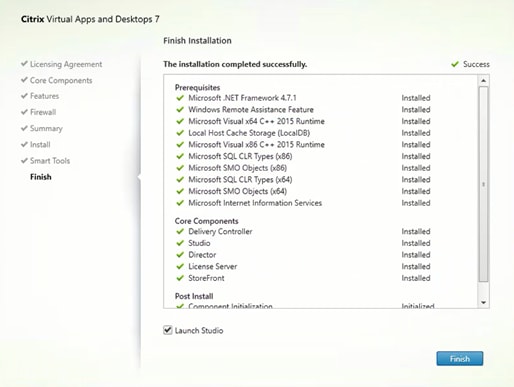Viewport: 514px width, 387px height.
Task: Click the Summary step checkmark
Action: pyautogui.click(x=24, y=128)
